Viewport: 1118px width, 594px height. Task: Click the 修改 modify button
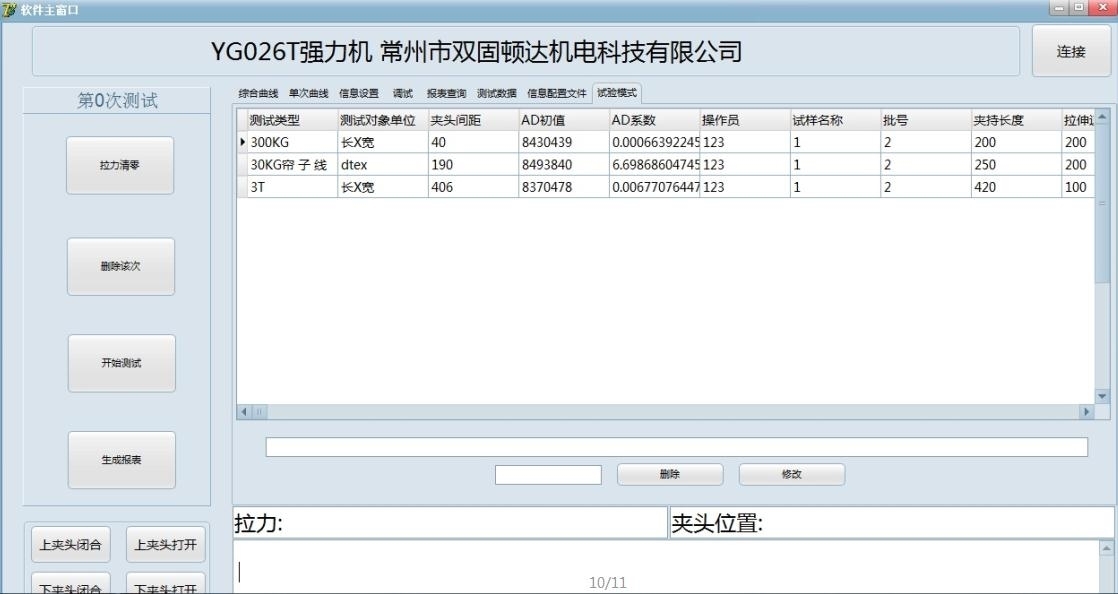[791, 475]
